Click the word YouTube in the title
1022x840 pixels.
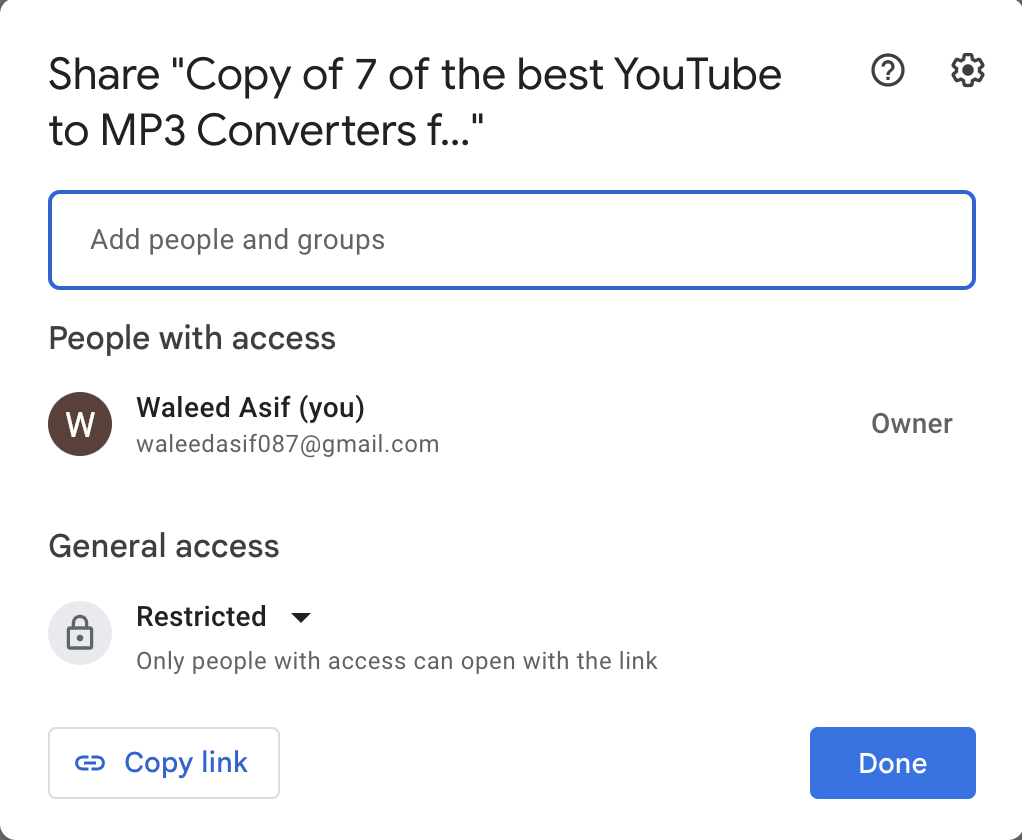click(698, 75)
